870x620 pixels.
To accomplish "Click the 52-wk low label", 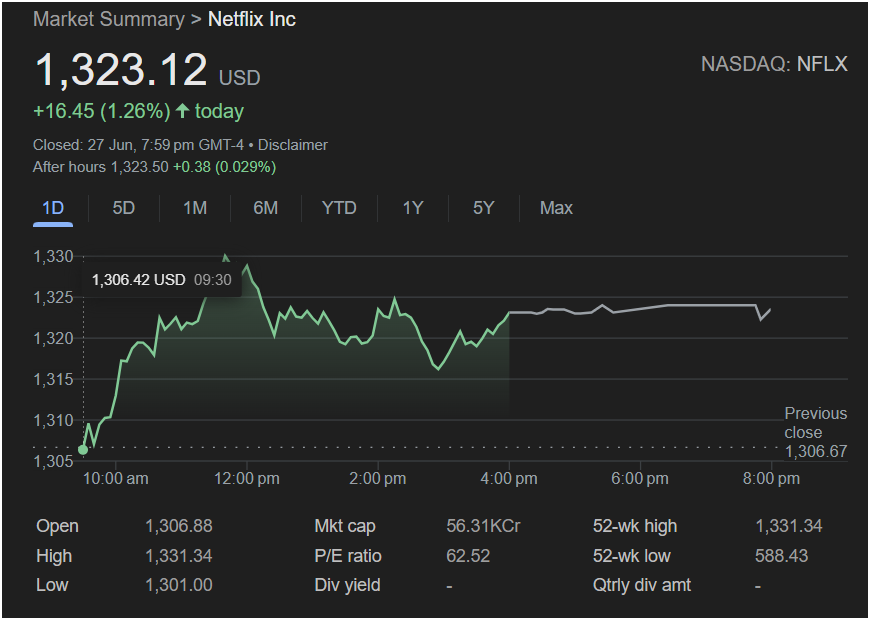I will (x=631, y=556).
